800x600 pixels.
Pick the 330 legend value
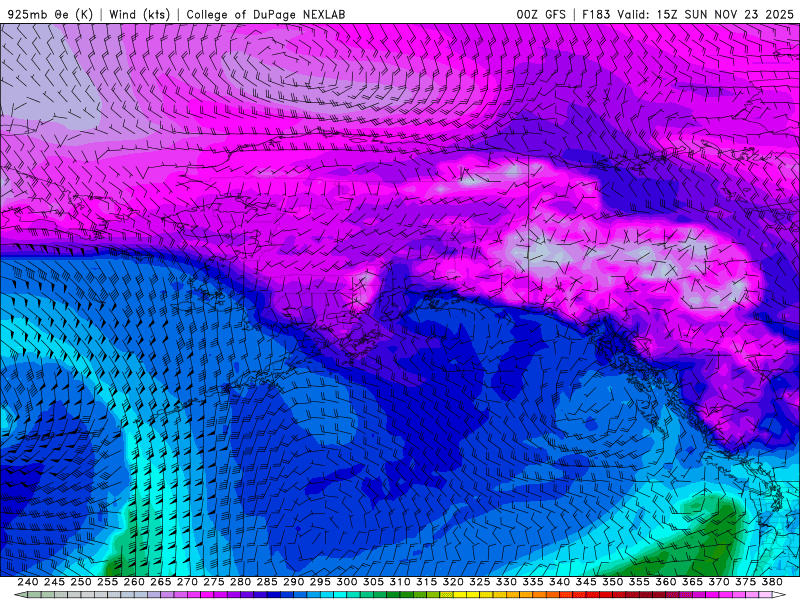(506, 582)
